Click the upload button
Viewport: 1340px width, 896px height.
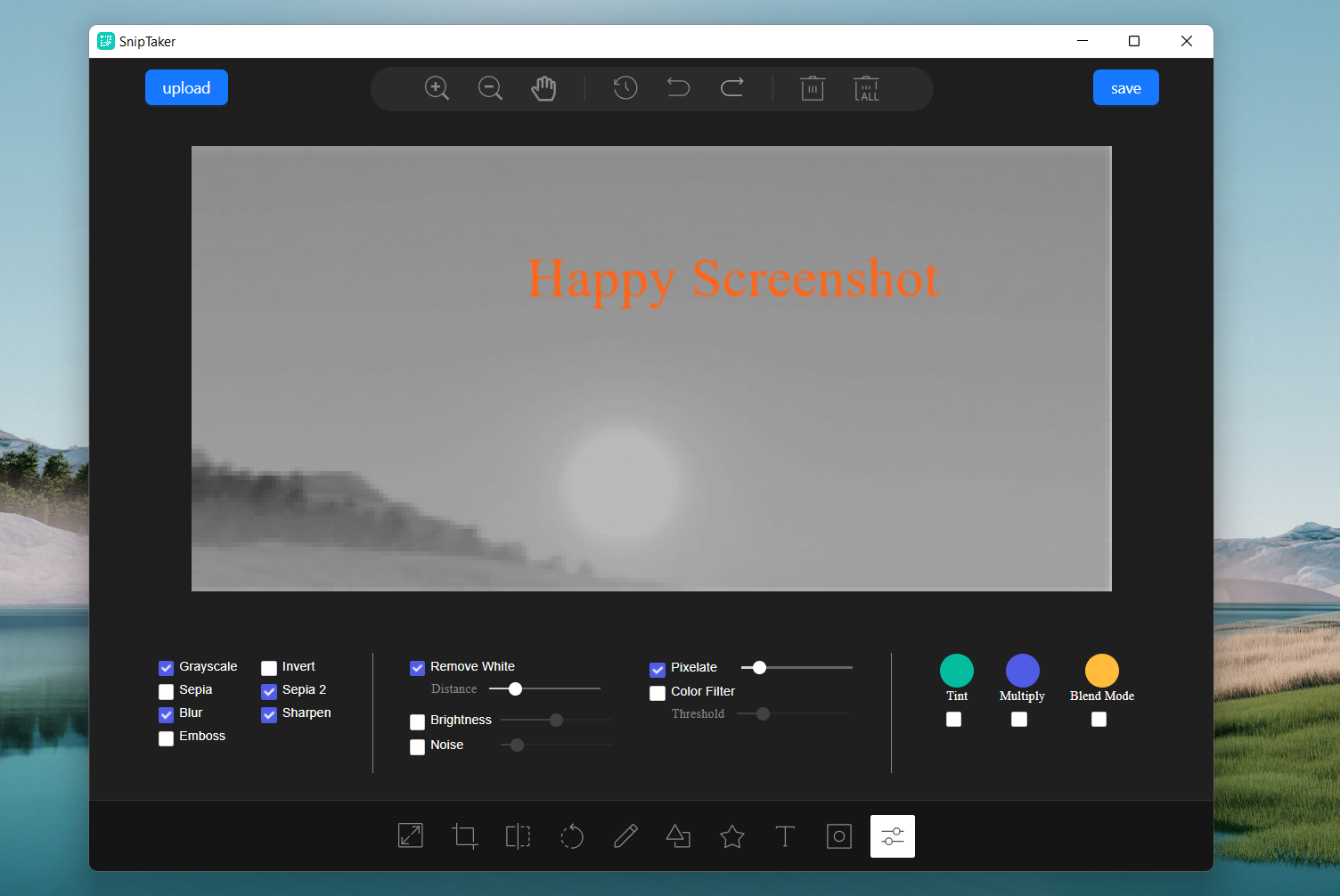(x=186, y=87)
